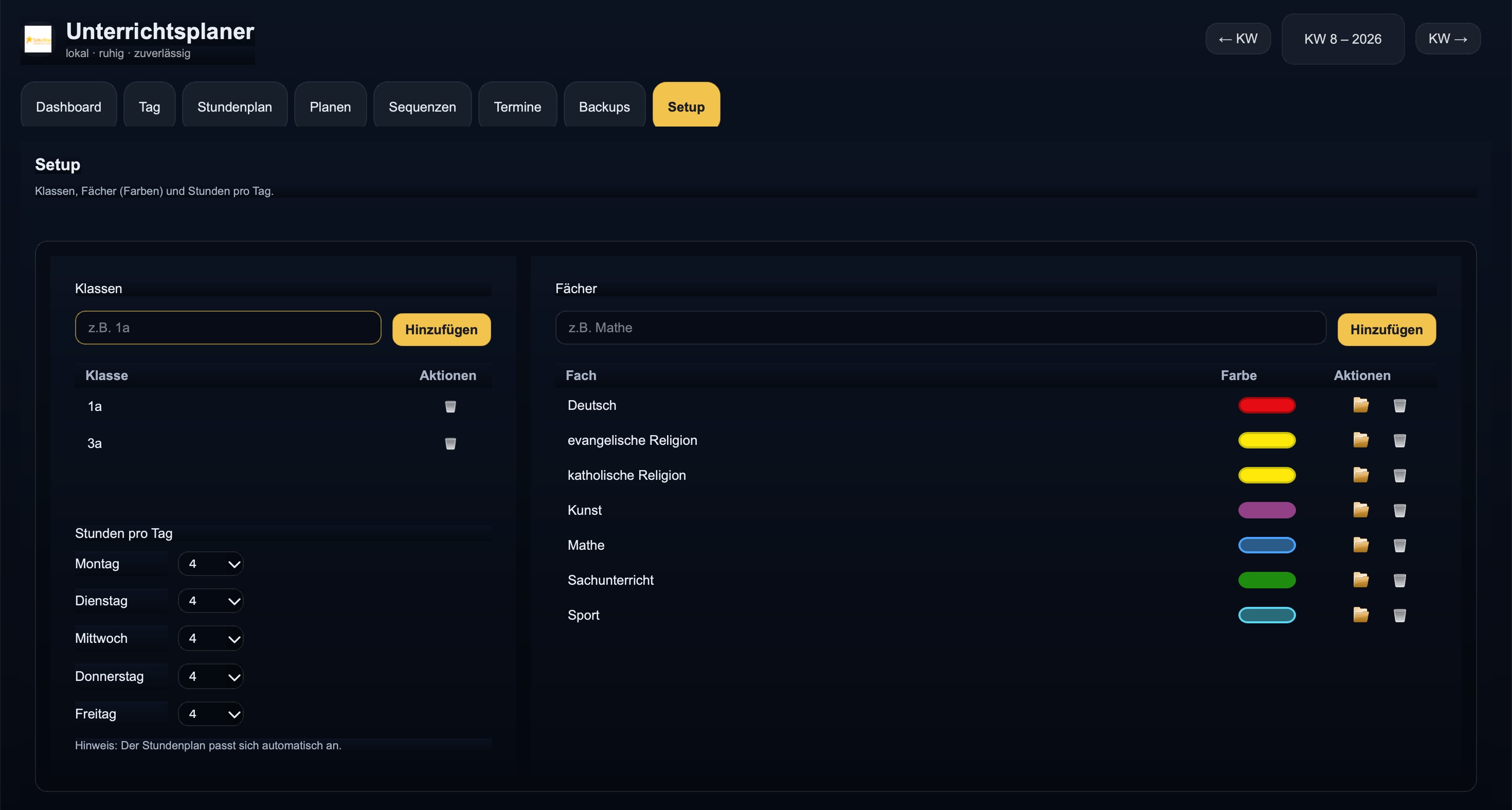The width and height of the screenshot is (1512, 810).
Task: Open folder icon for Sachunterricht
Action: click(x=1361, y=580)
